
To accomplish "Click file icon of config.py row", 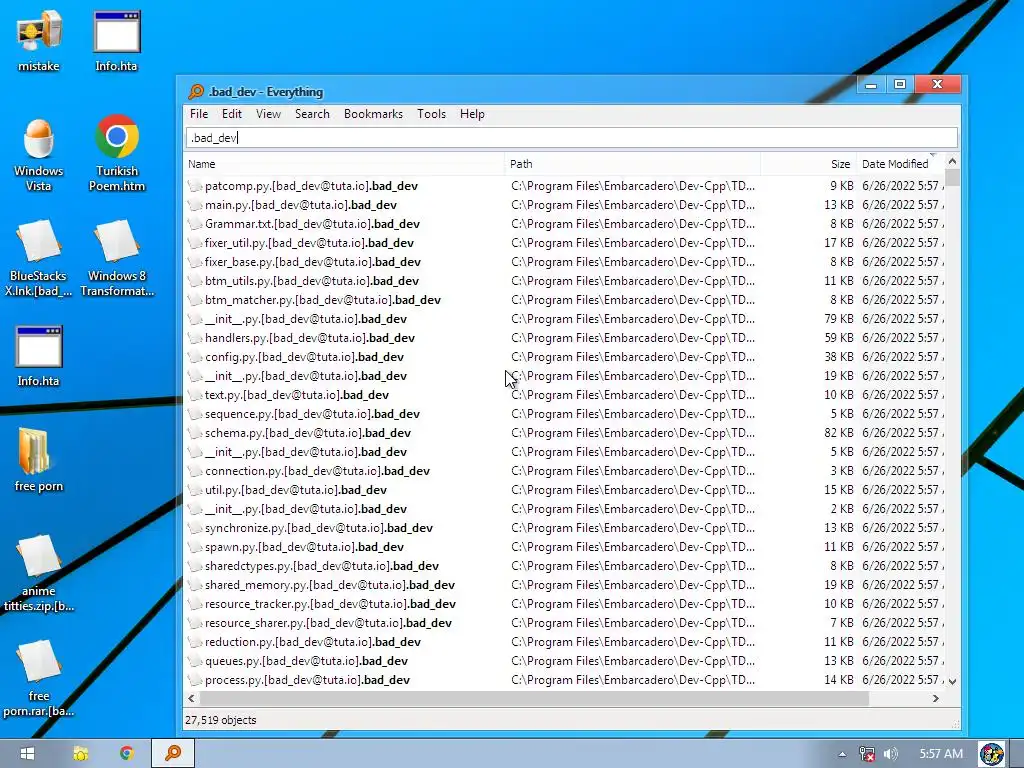I will point(195,357).
